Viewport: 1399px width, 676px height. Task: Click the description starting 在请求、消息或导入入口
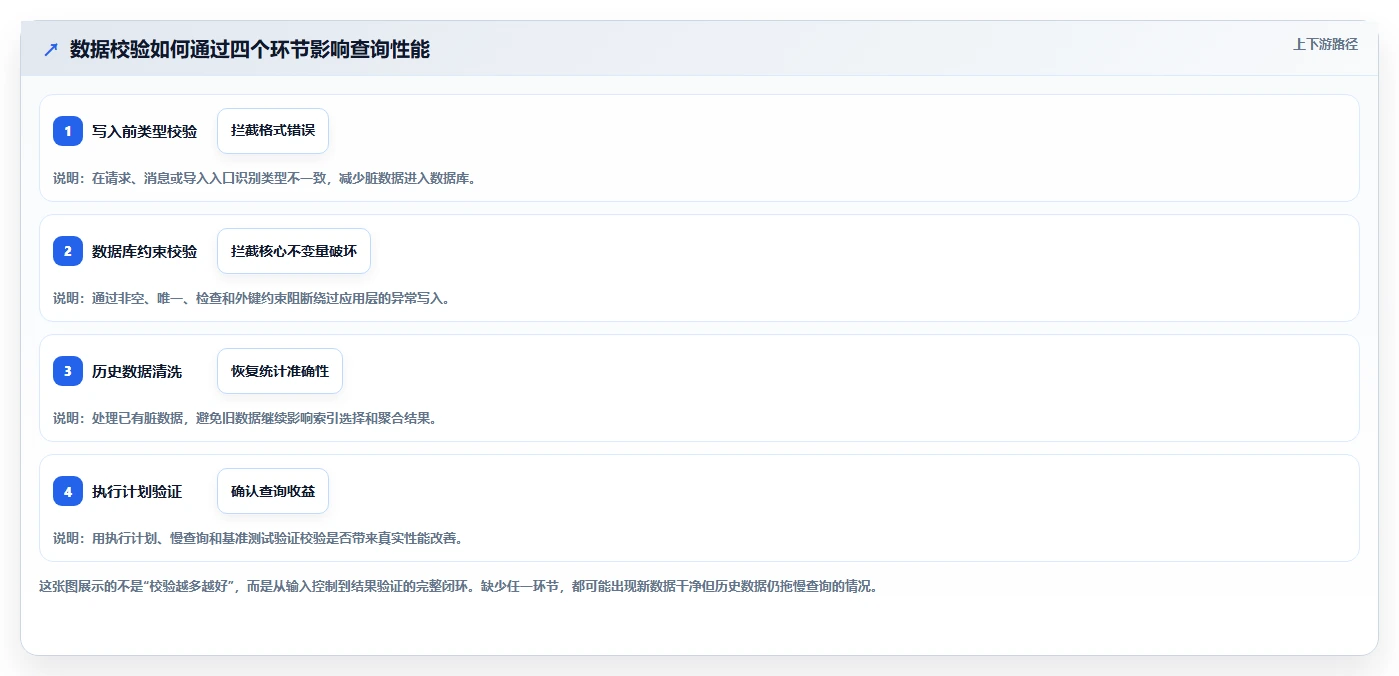[x=265, y=178]
